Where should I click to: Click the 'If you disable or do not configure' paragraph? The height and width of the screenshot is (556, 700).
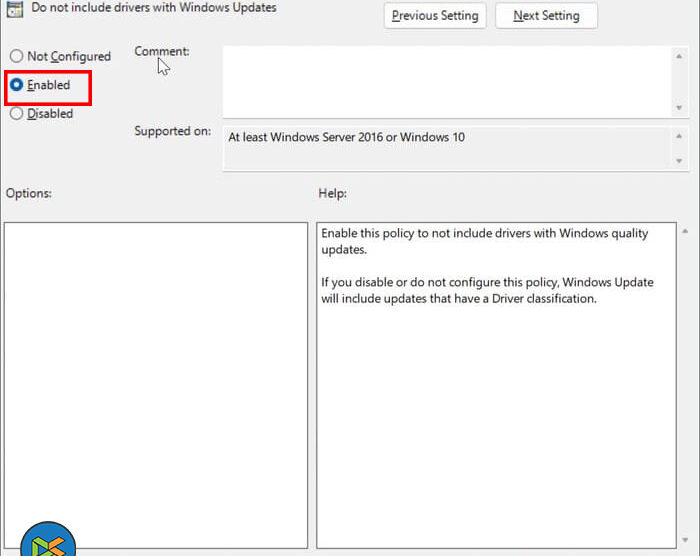487,290
